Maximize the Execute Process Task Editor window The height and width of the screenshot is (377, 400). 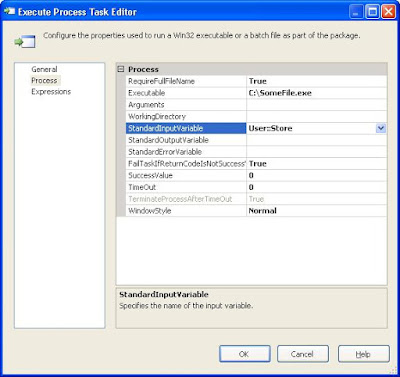pos(372,12)
